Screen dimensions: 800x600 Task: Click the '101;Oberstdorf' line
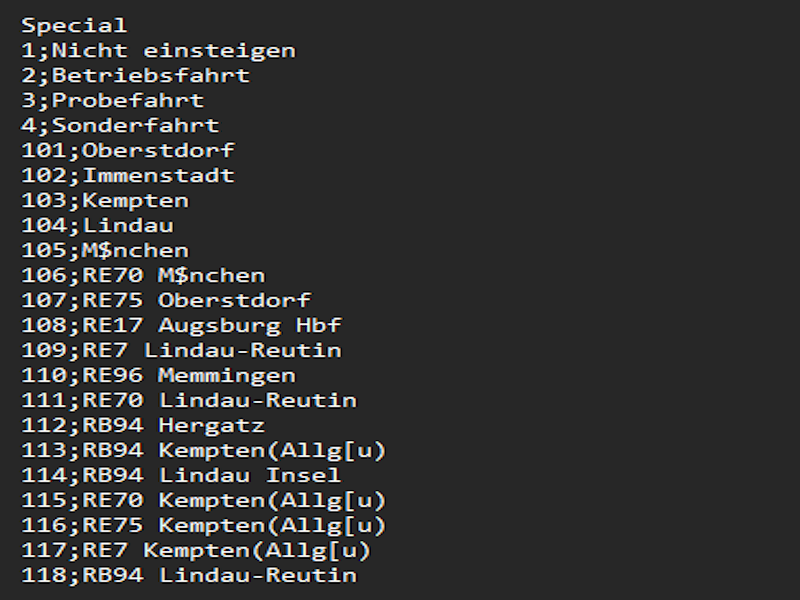[x=128, y=150]
